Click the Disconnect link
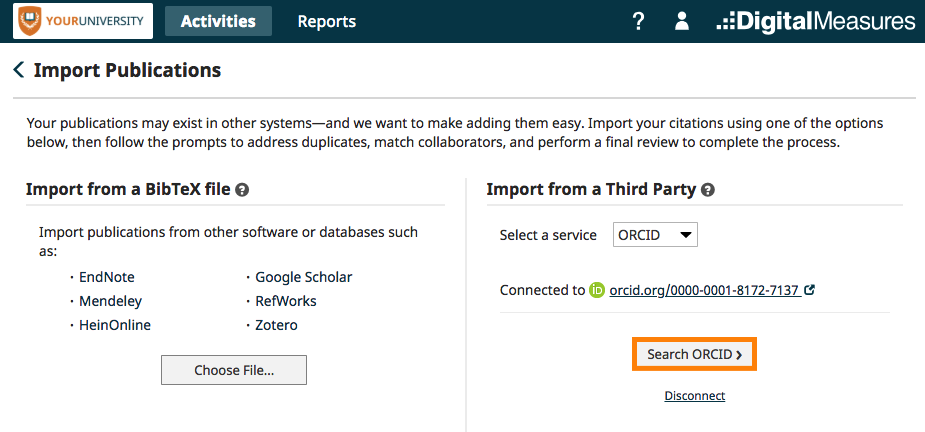 click(695, 396)
